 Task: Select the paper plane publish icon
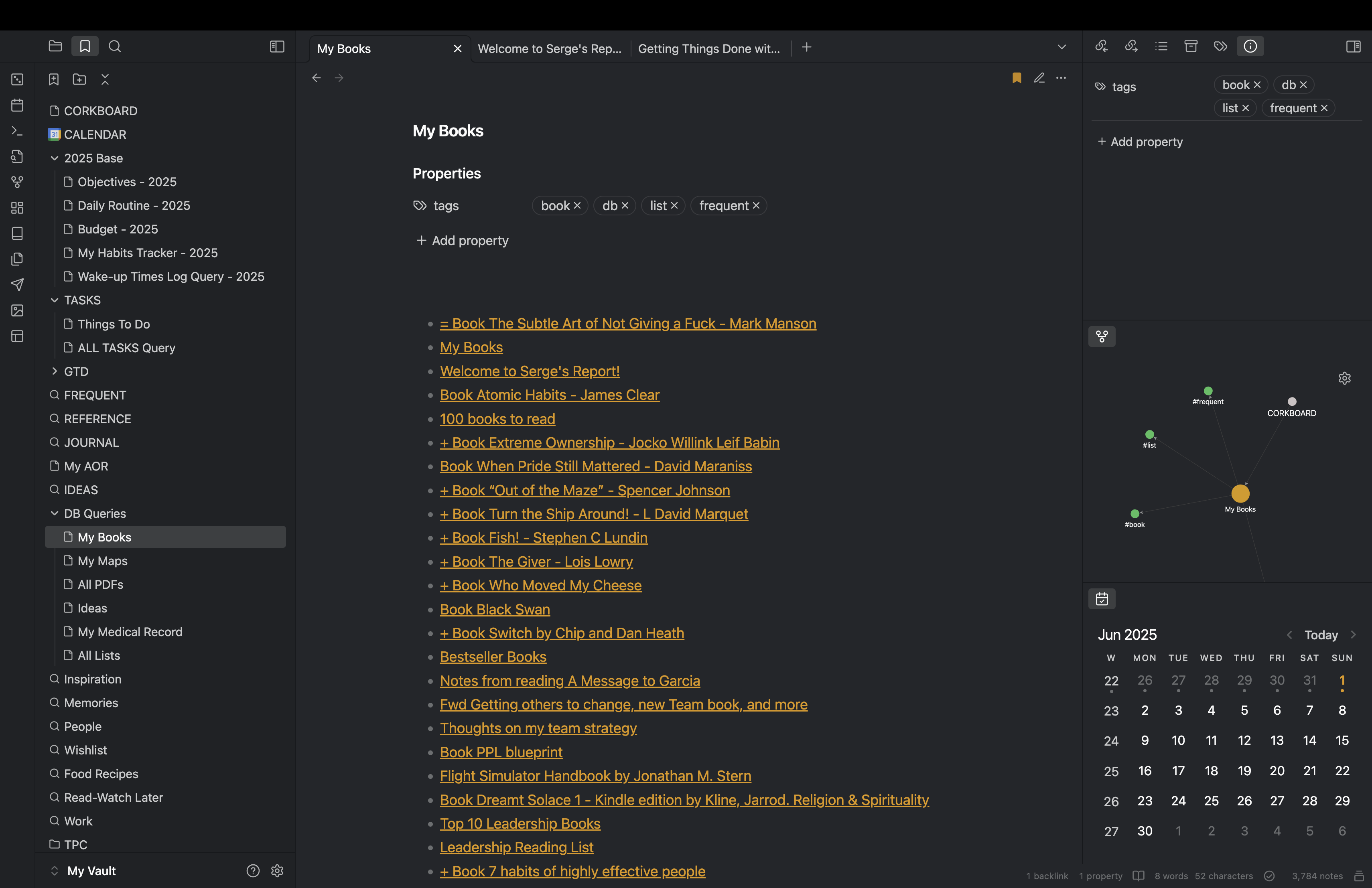coord(17,285)
